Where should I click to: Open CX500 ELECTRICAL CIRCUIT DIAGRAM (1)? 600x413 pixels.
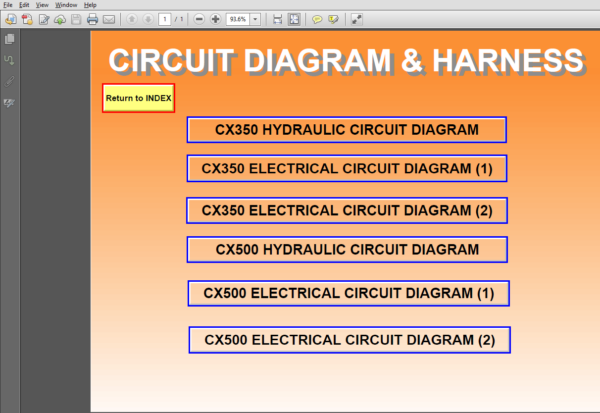[x=349, y=293]
